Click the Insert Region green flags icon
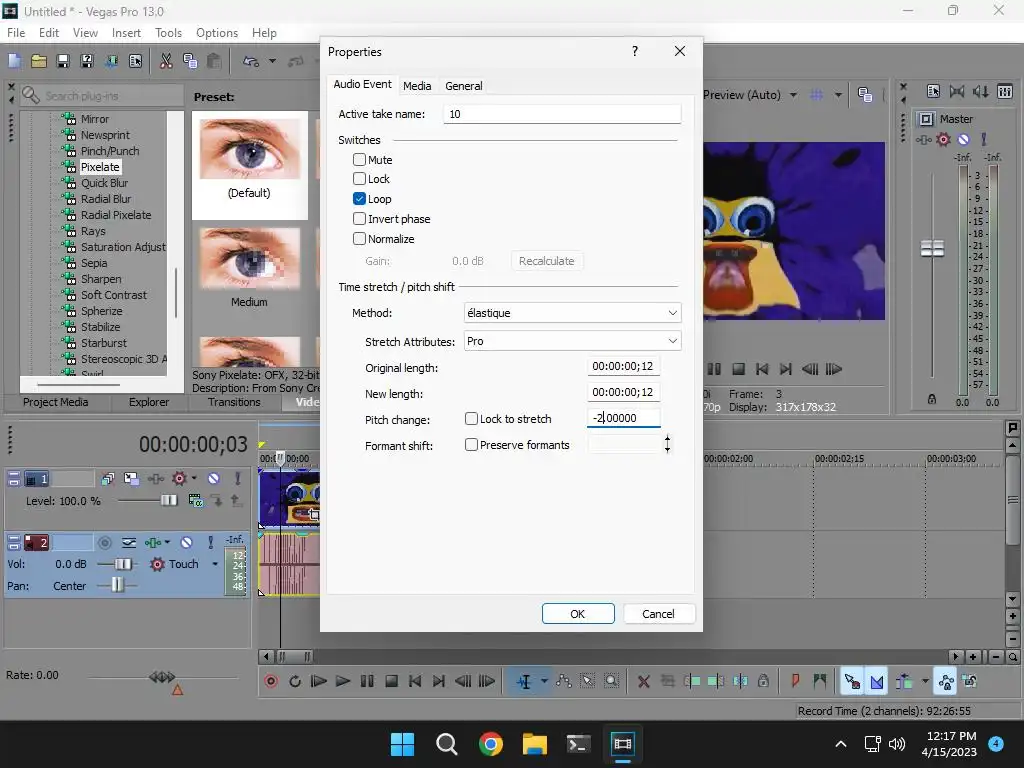 (x=820, y=681)
